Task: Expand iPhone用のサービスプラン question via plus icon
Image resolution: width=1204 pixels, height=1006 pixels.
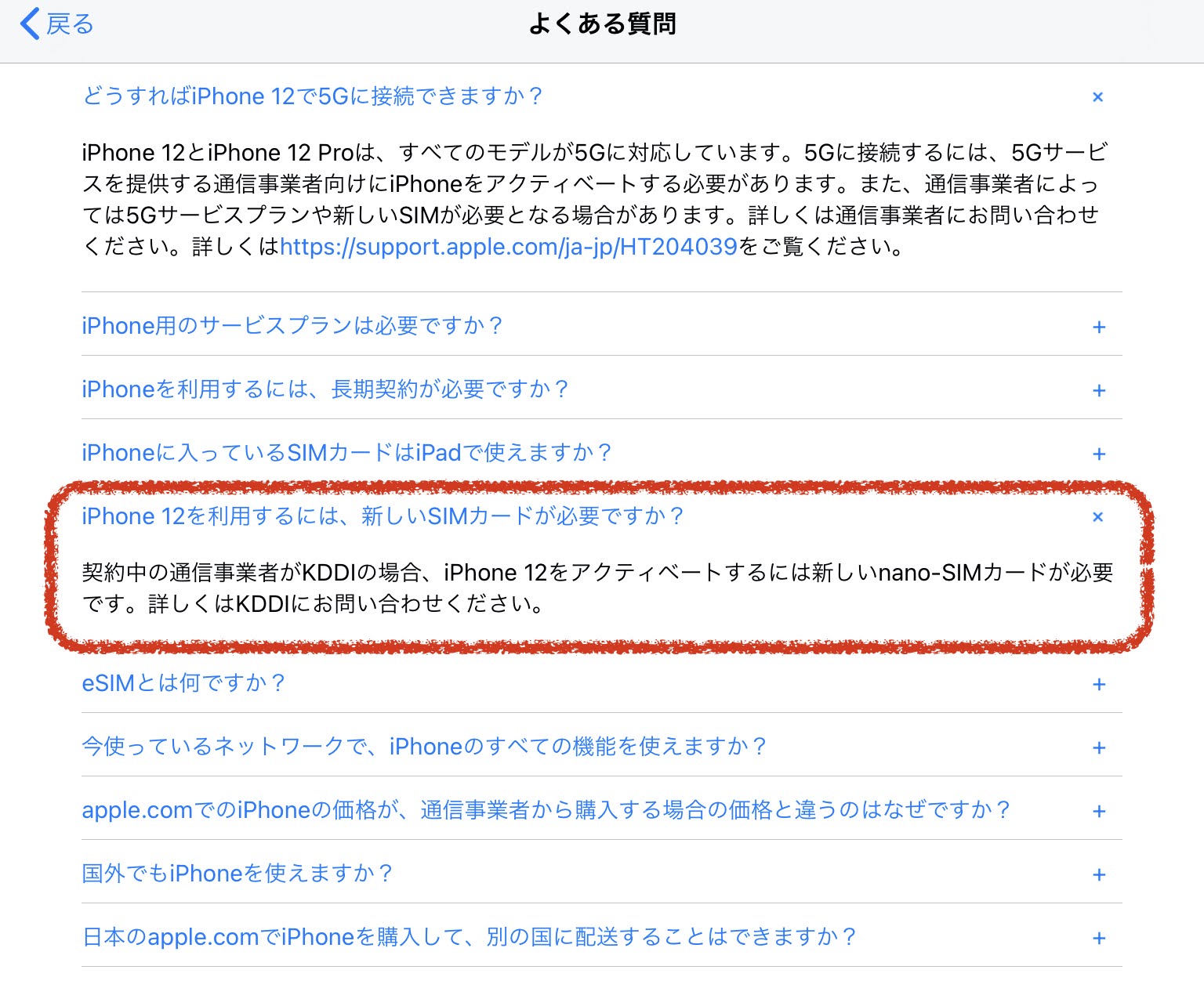Action: pos(1099,327)
